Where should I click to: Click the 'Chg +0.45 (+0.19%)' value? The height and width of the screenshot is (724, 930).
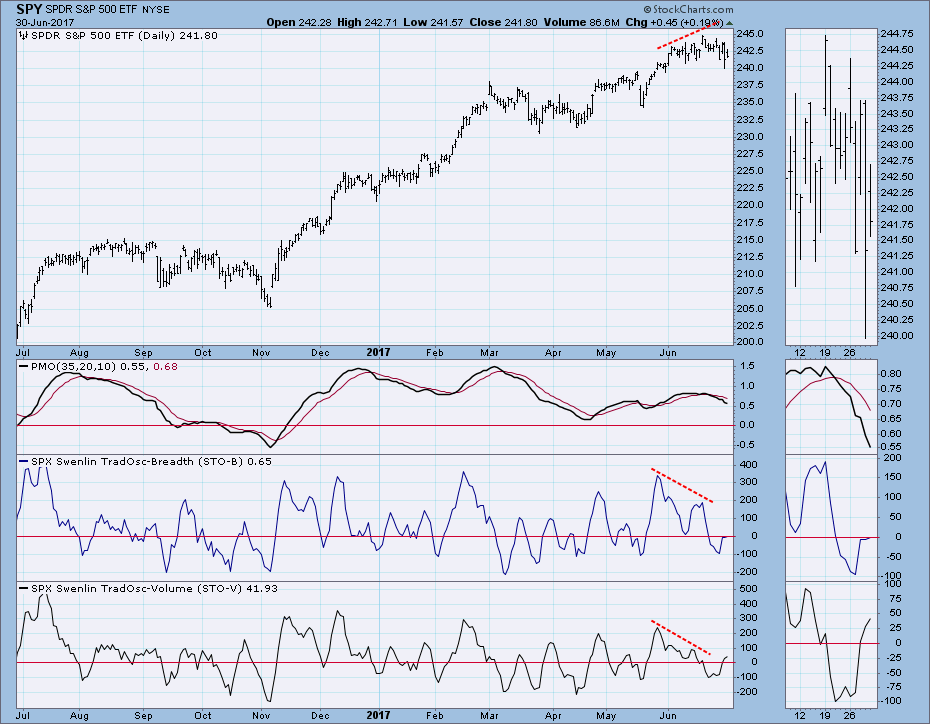pos(674,23)
